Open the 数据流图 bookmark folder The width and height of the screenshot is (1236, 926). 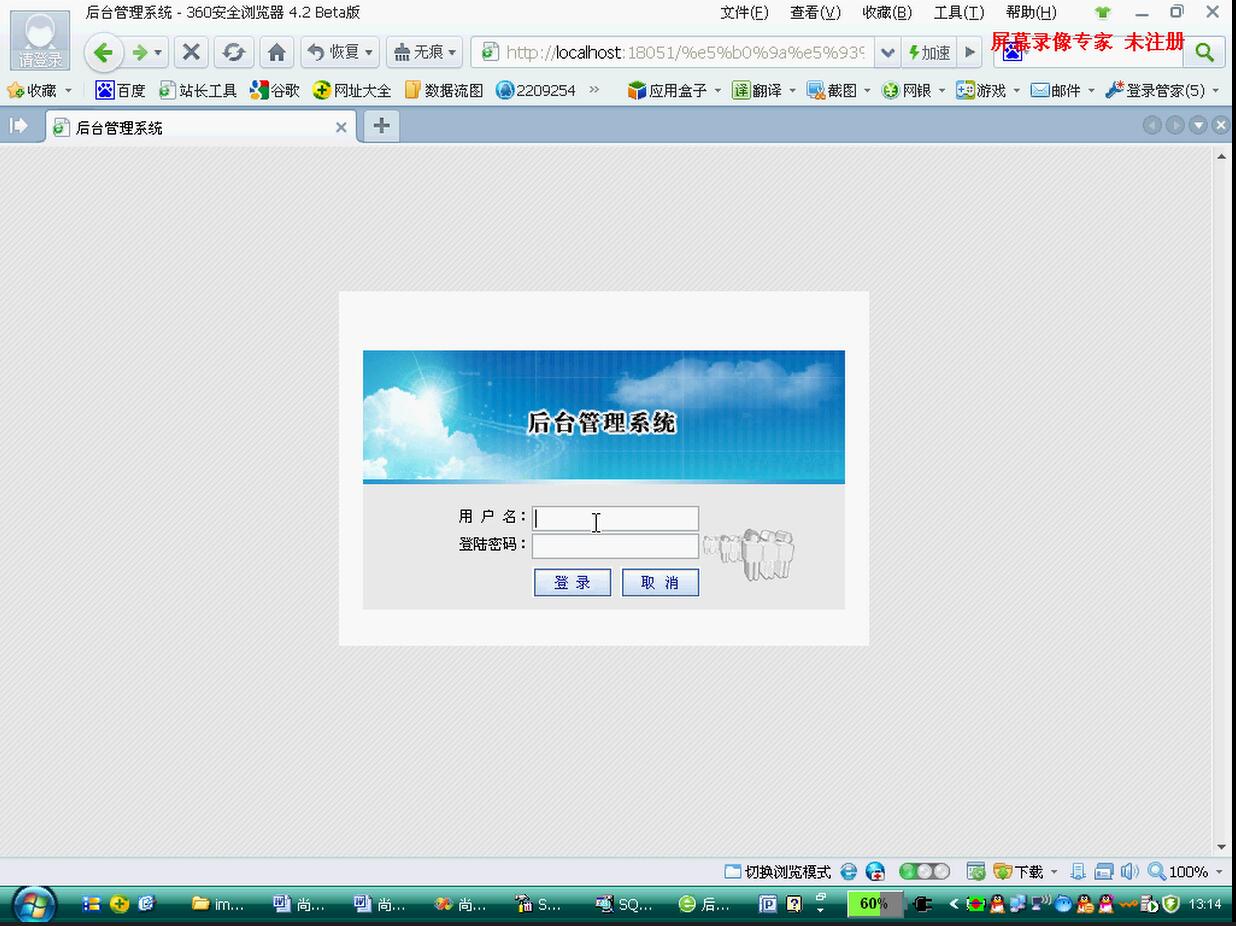[x=444, y=90]
